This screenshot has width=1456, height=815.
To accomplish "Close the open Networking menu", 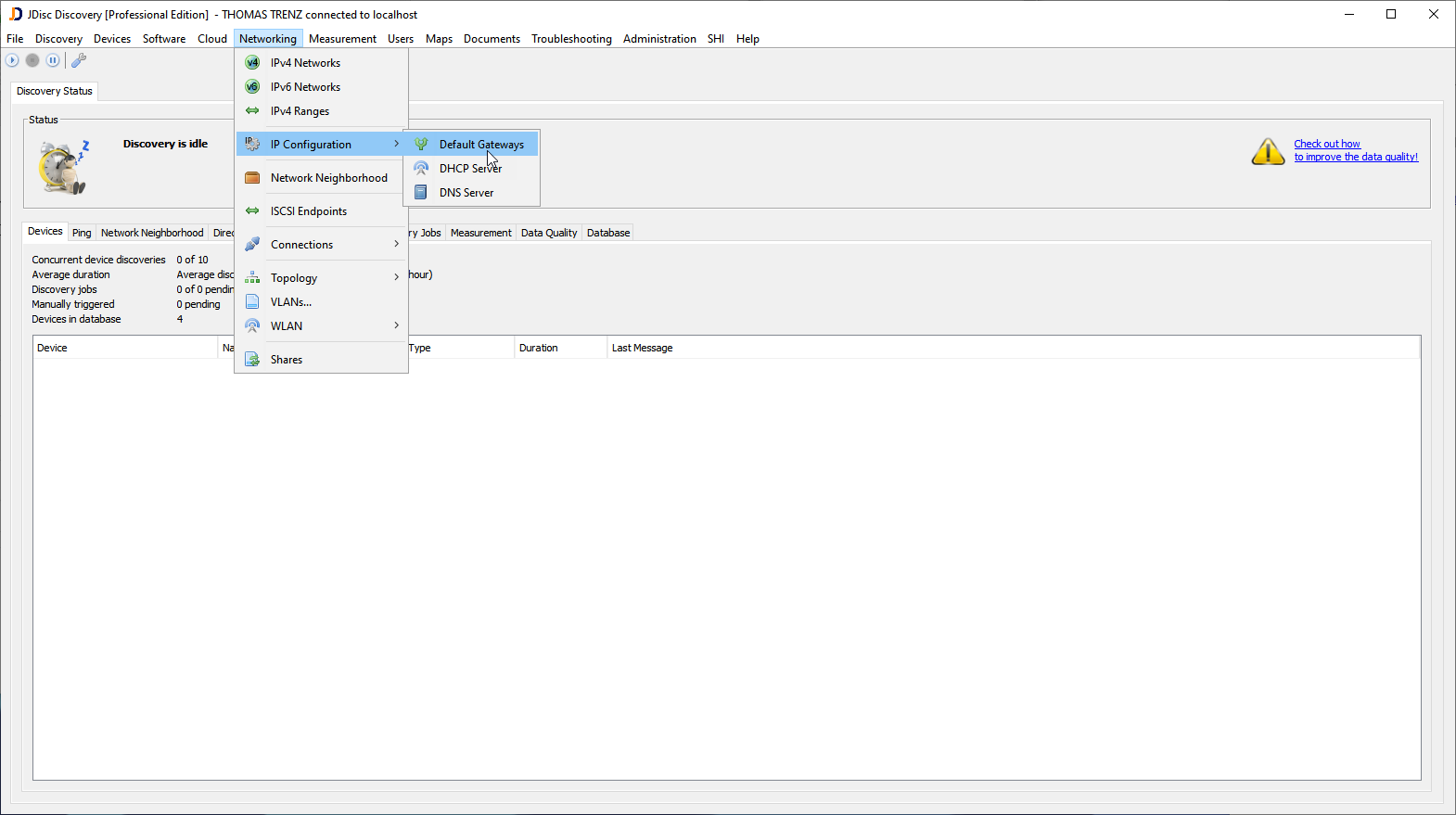I will pyautogui.click(x=268, y=39).
